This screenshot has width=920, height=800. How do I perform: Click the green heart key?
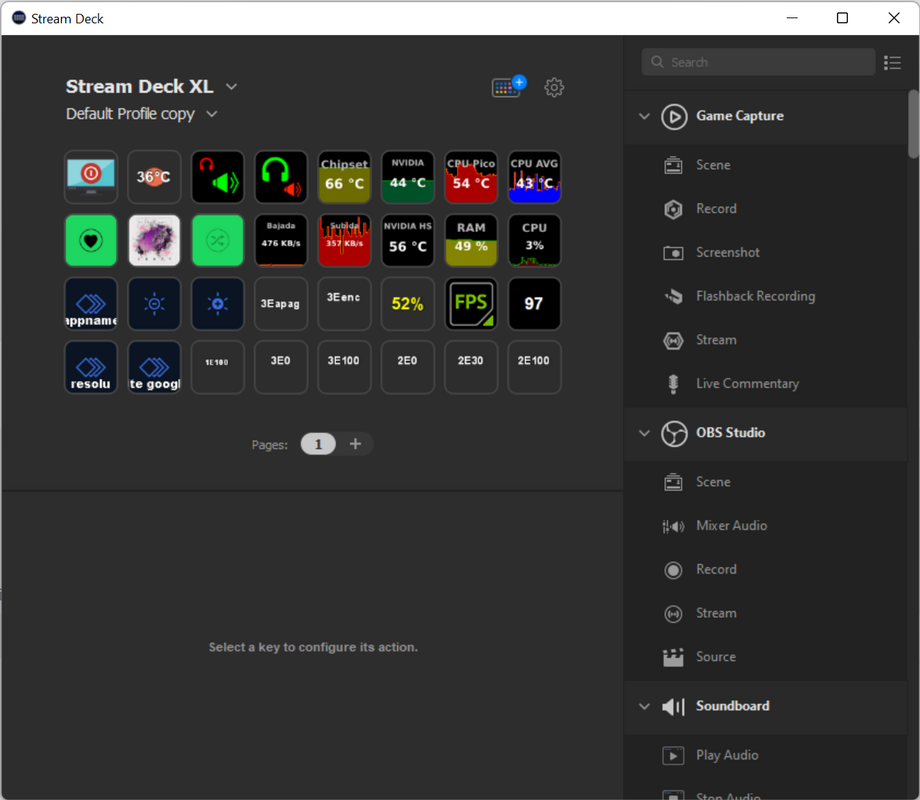coord(91,241)
